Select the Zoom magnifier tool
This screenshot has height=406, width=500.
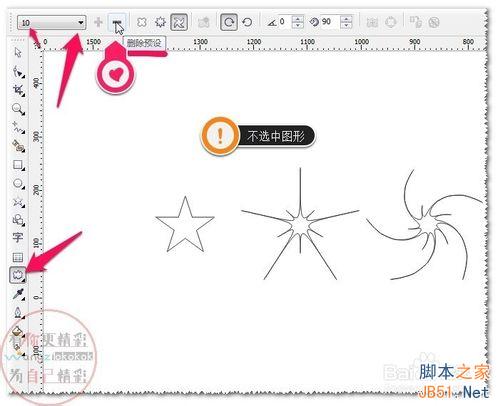pos(18,109)
